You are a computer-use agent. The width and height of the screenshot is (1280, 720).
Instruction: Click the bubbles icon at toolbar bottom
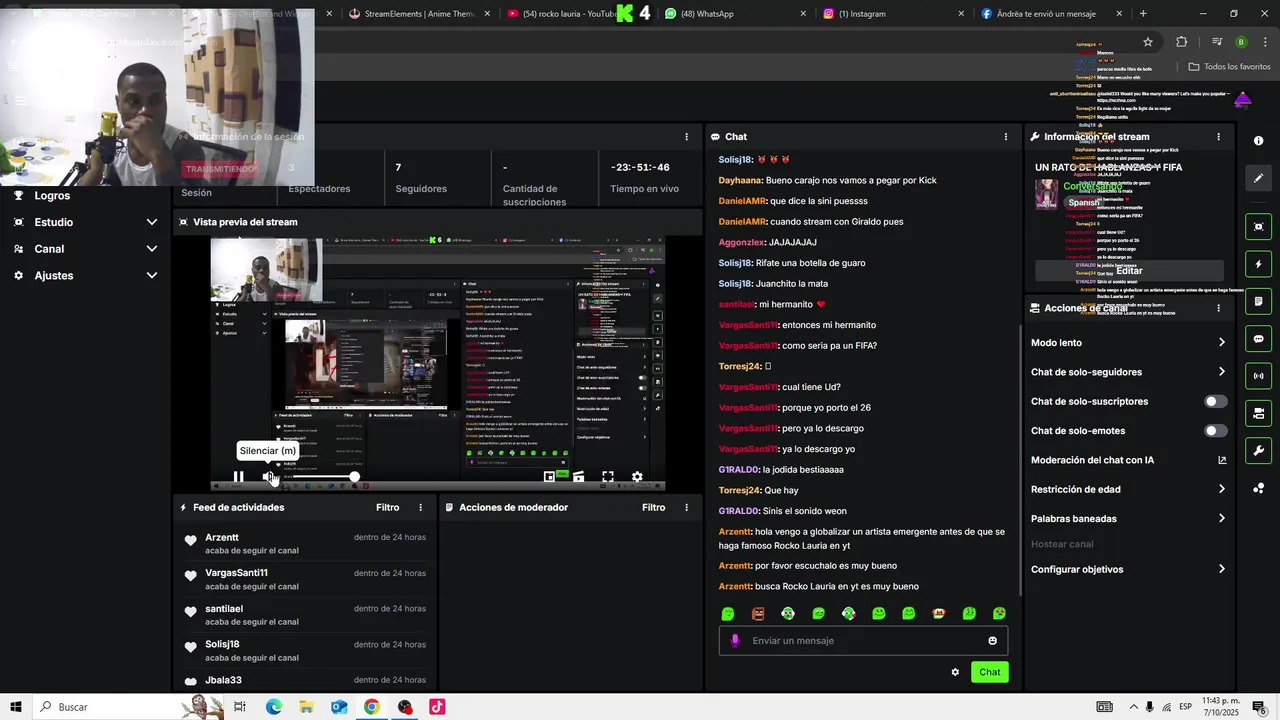click(1259, 488)
